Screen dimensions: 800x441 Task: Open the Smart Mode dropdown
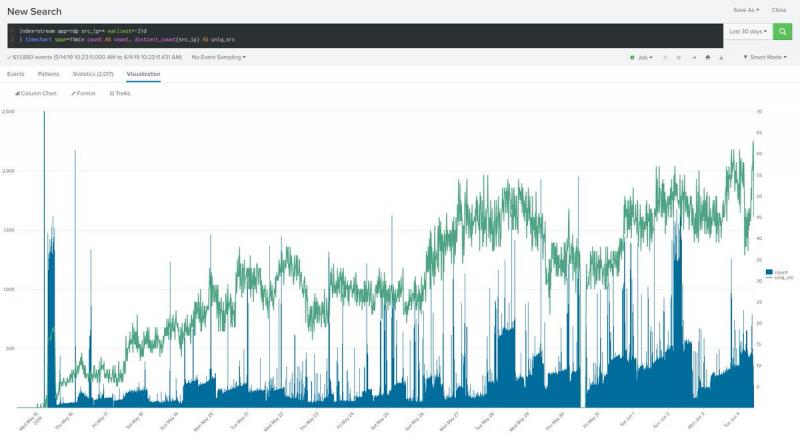pos(766,57)
